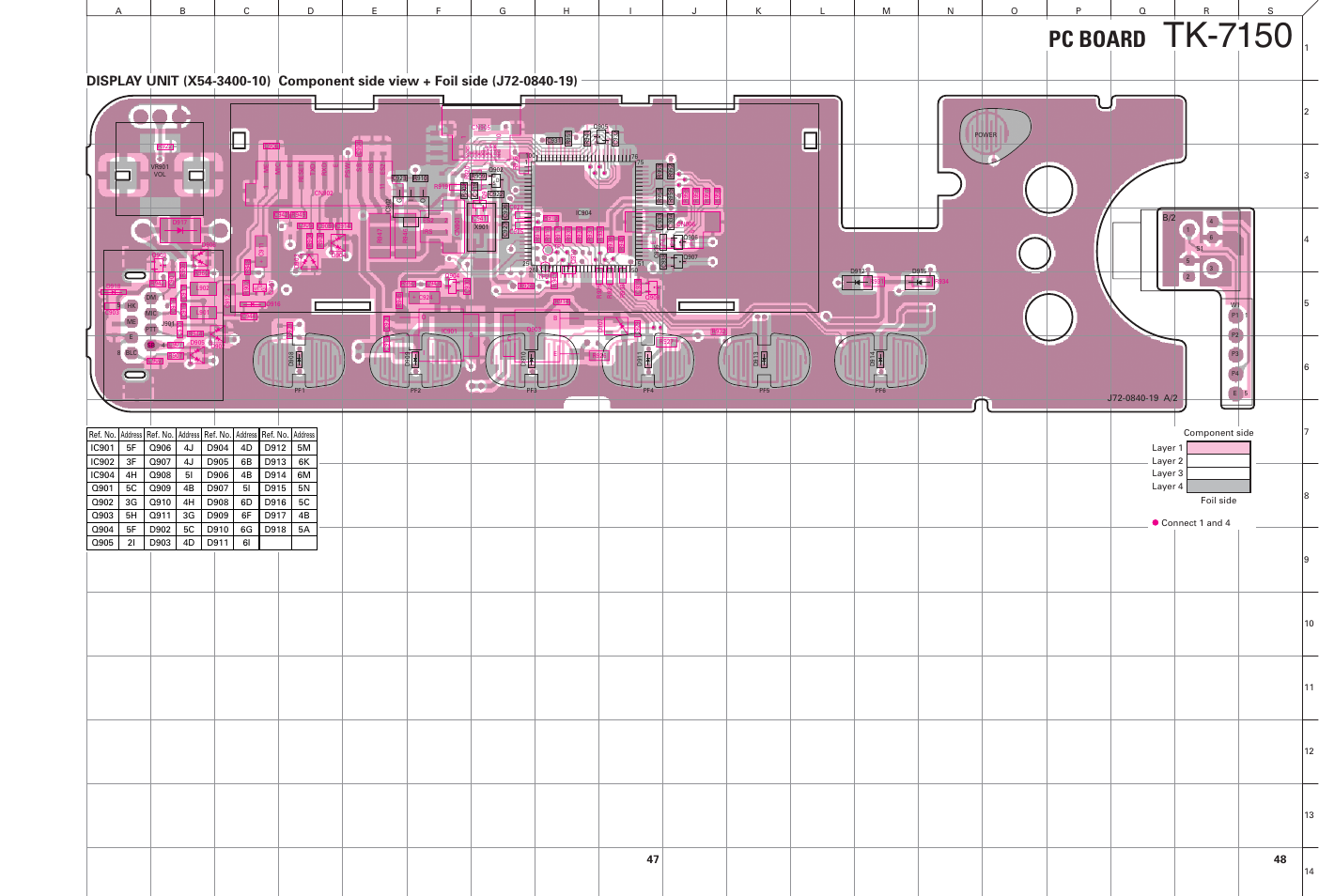Image resolution: width=1319 pixels, height=896 pixels.
Task: Click the PF2 key contact pad
Action: (415, 360)
